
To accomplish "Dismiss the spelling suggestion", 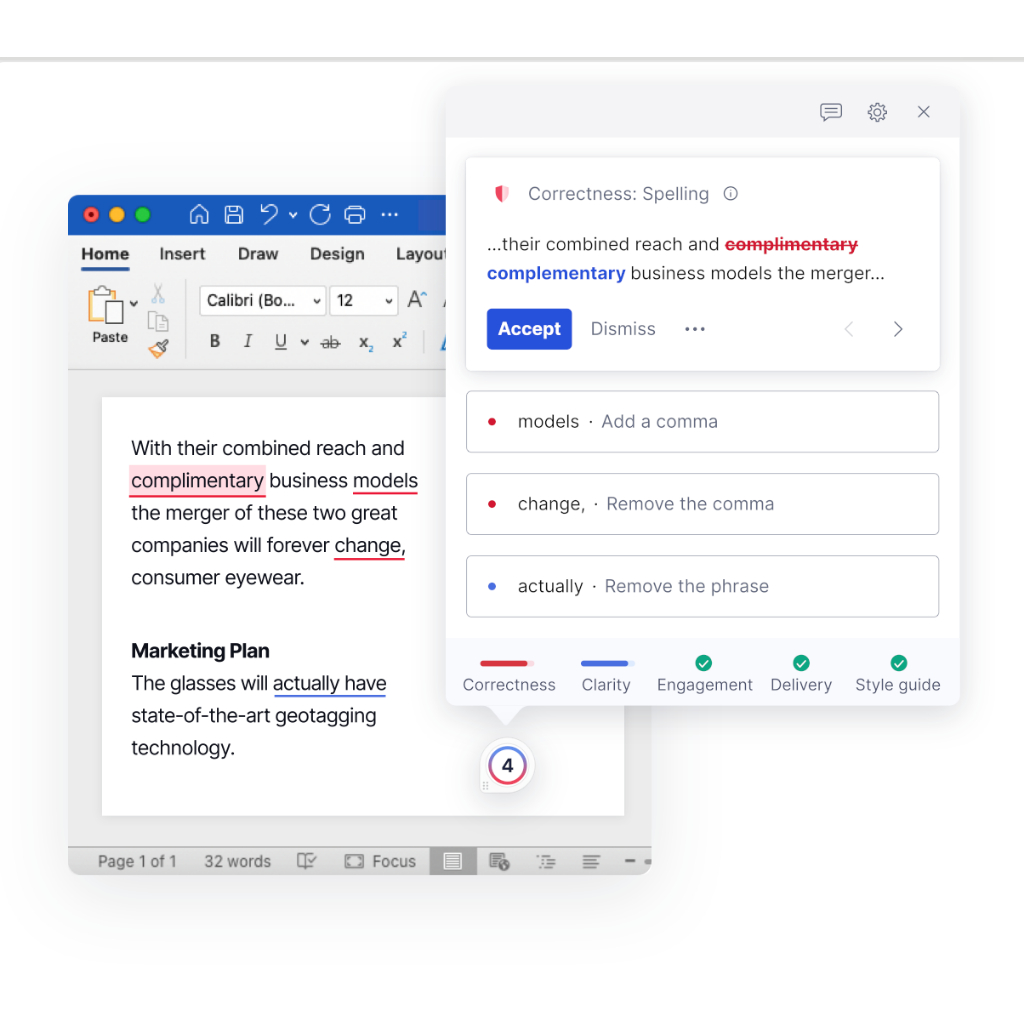I will [x=623, y=328].
